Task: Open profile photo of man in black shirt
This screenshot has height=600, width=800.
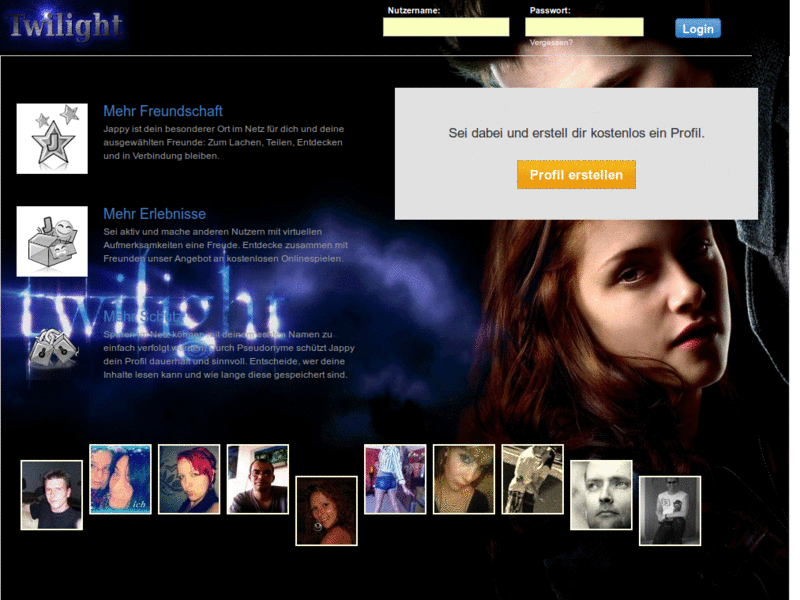Action: 52,495
